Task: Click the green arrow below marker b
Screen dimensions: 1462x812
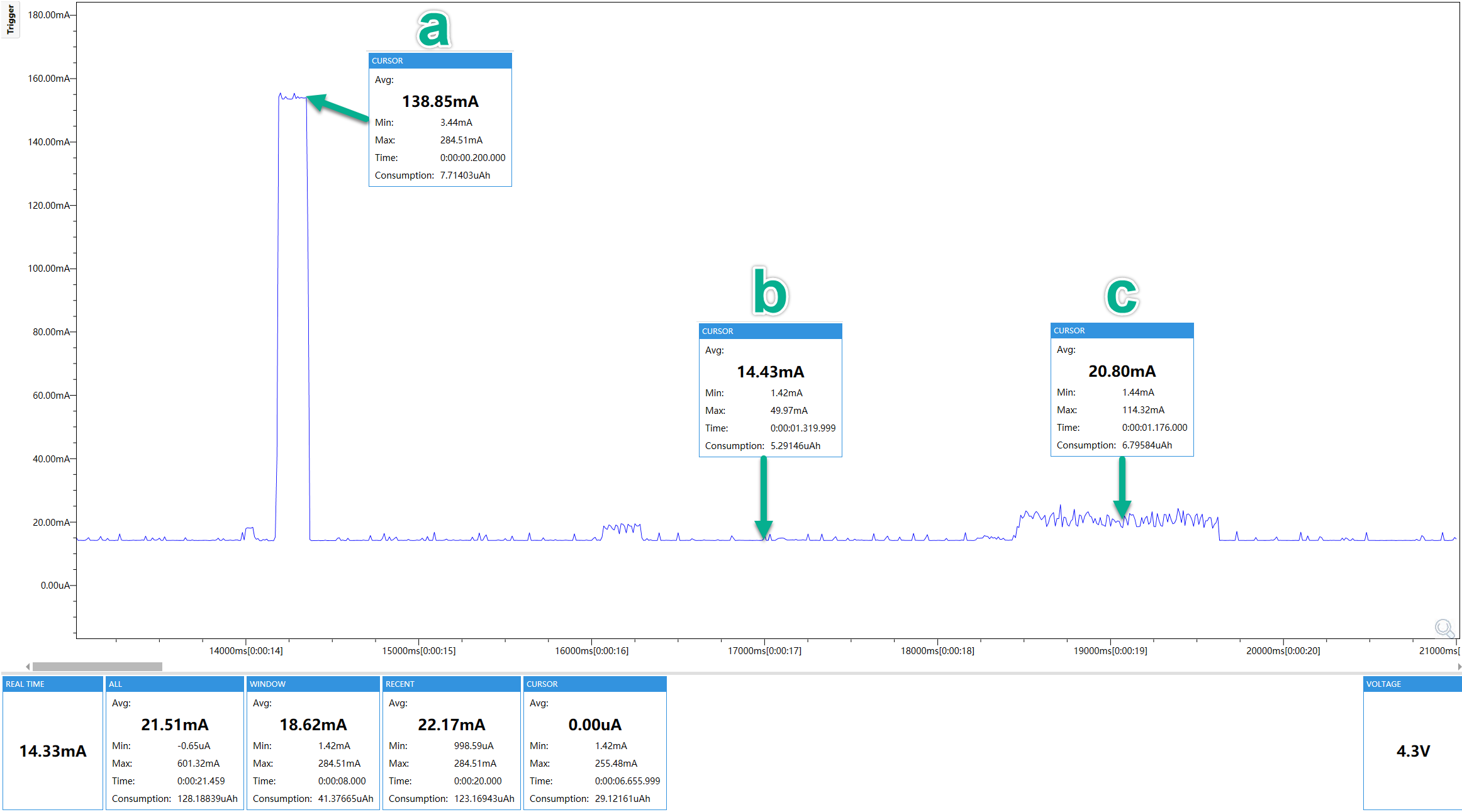Action: pyautogui.click(x=764, y=497)
